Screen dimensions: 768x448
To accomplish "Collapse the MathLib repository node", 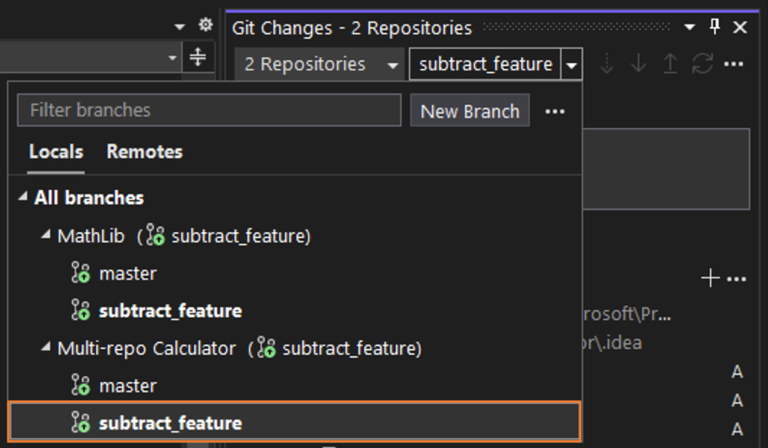I will [45, 236].
